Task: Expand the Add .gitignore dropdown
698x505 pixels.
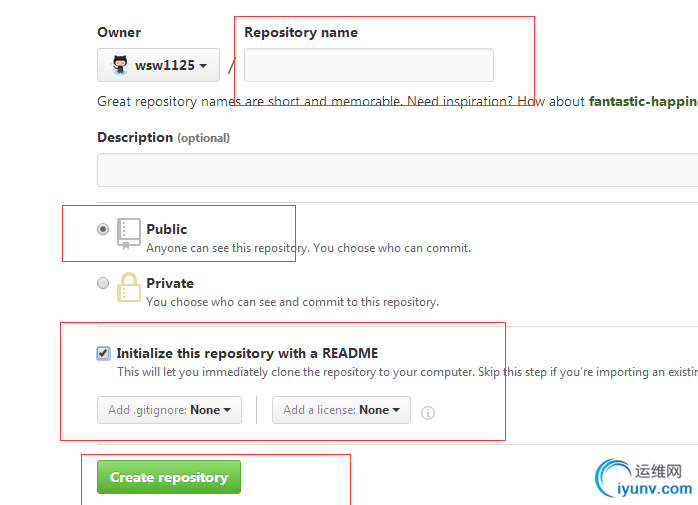Action: coord(170,410)
